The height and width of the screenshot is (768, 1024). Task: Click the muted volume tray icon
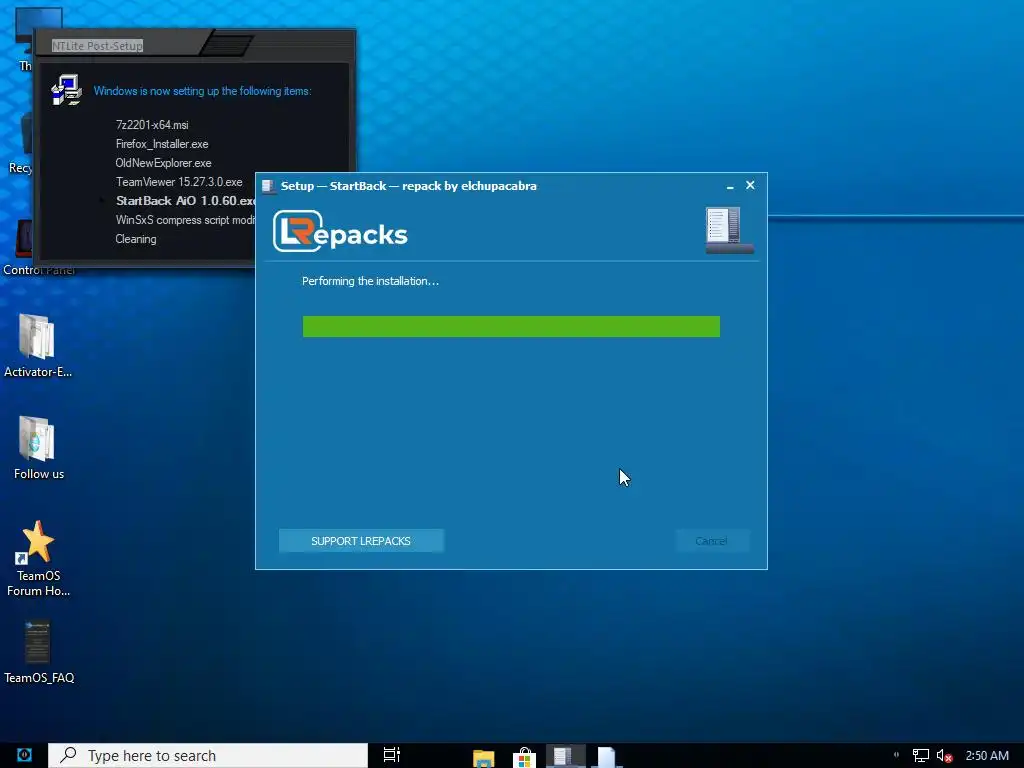944,756
